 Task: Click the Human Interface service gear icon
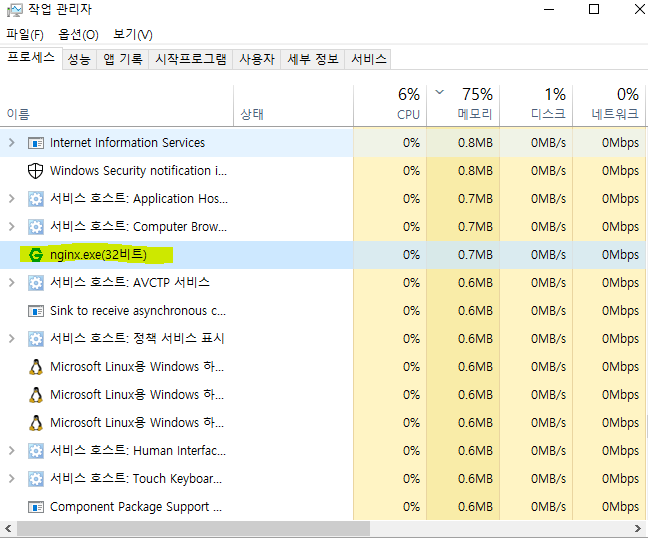[36, 451]
